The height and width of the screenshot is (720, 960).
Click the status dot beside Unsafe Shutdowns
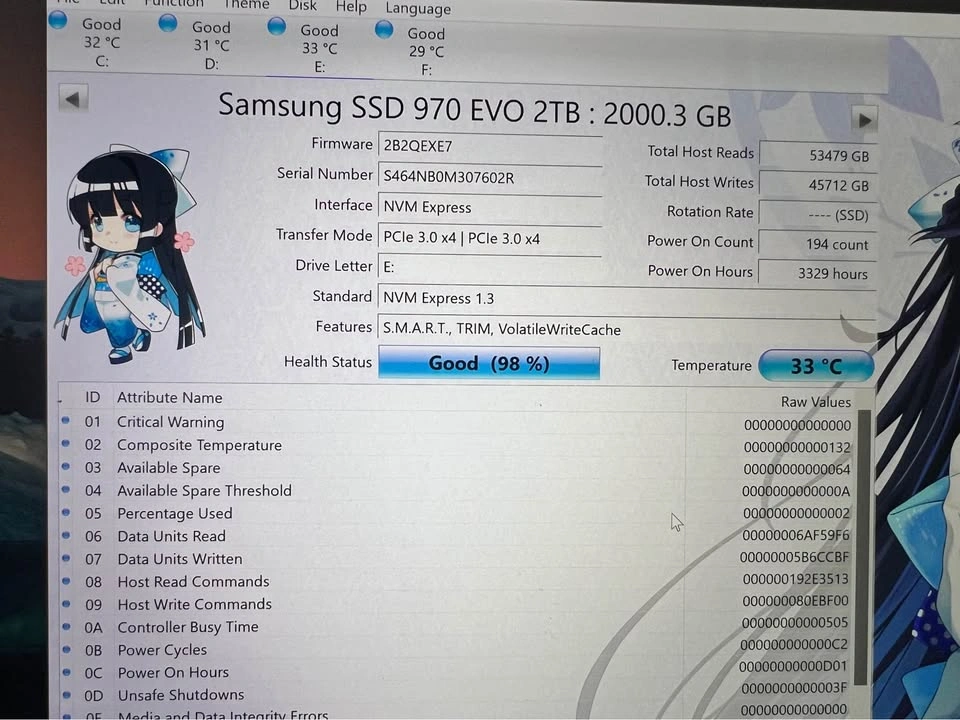tap(67, 695)
